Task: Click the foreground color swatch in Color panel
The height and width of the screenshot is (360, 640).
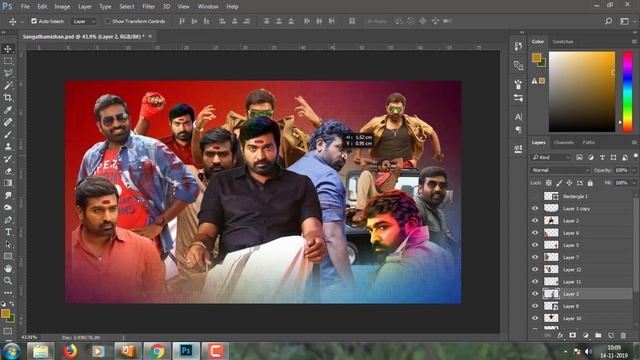Action: tap(536, 58)
